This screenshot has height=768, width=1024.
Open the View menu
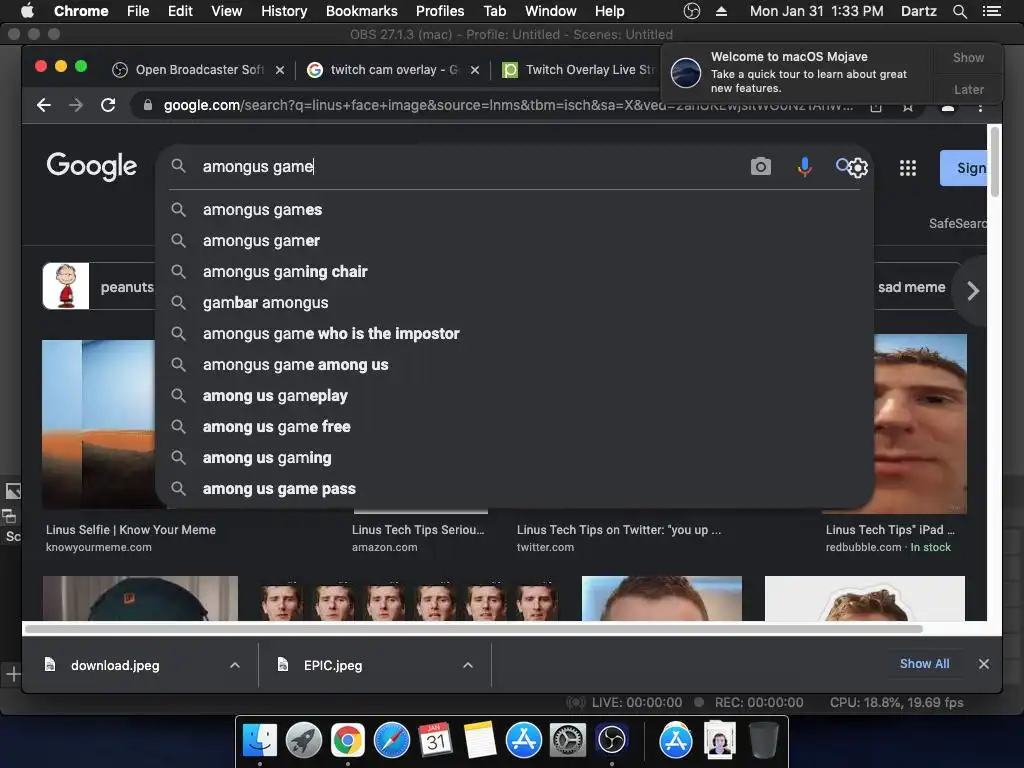(227, 11)
